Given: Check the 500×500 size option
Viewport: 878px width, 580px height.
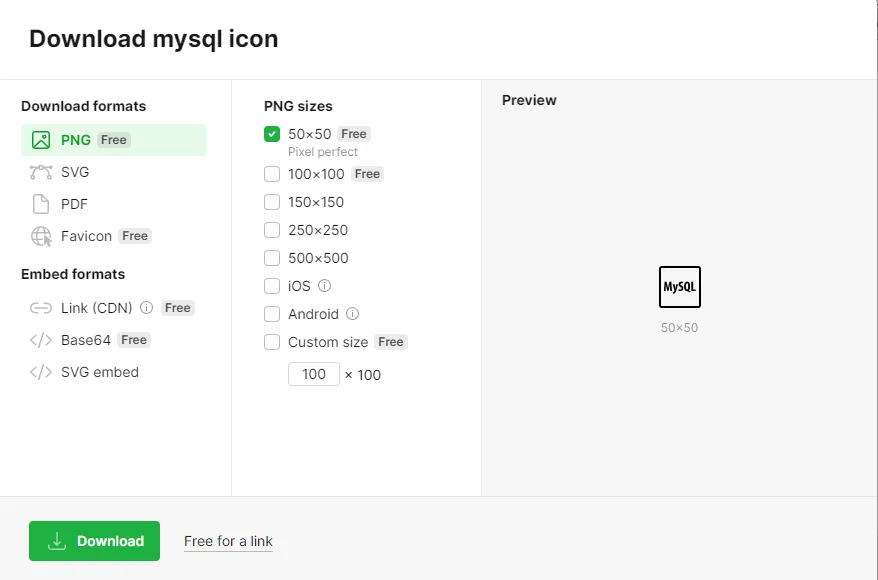Looking at the screenshot, I should point(272,258).
